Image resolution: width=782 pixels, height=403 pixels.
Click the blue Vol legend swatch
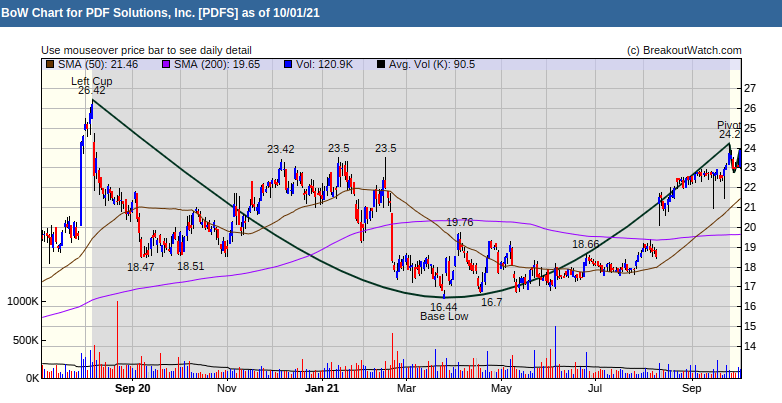tap(288, 64)
